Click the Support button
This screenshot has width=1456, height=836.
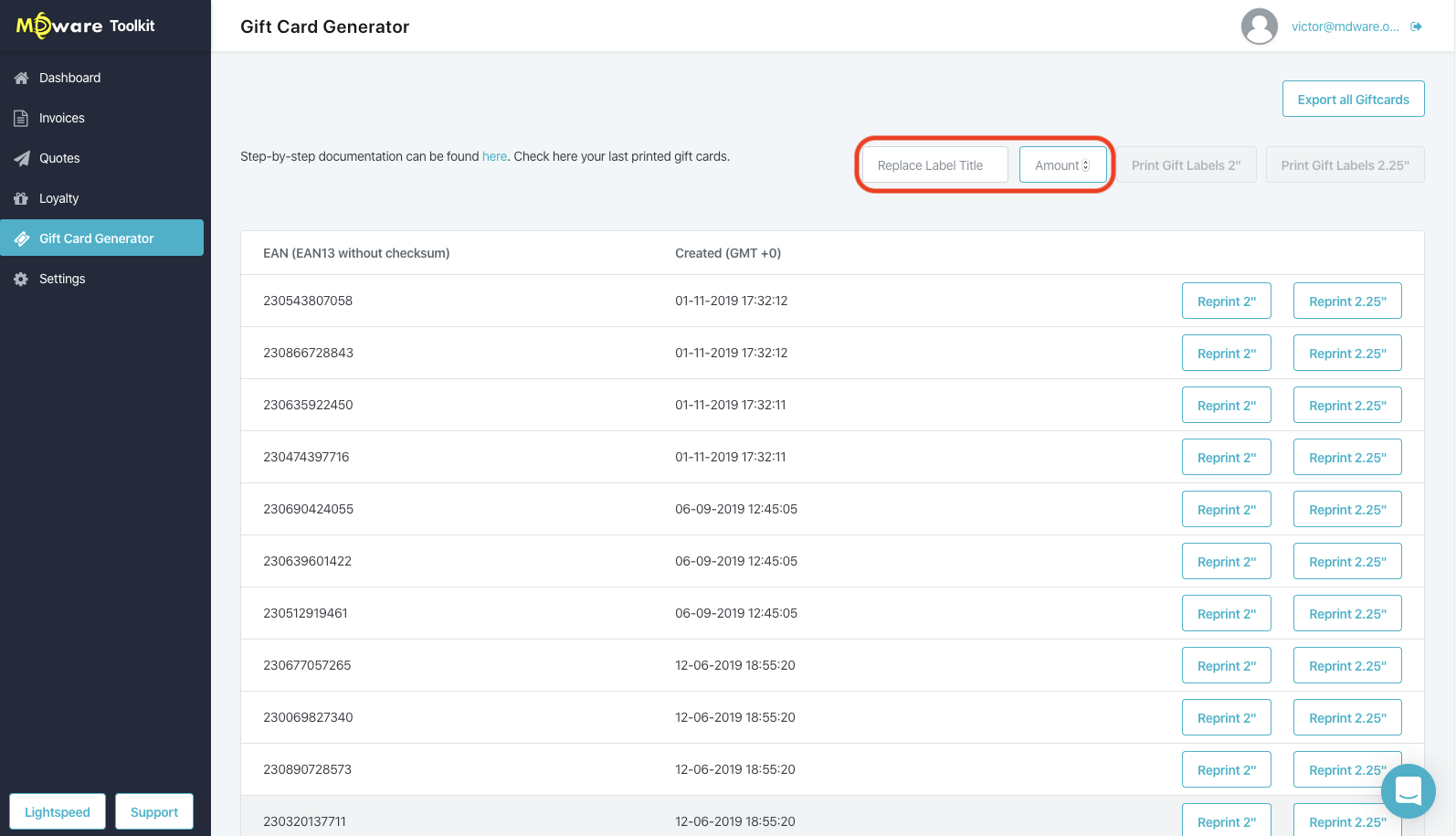(x=154, y=811)
